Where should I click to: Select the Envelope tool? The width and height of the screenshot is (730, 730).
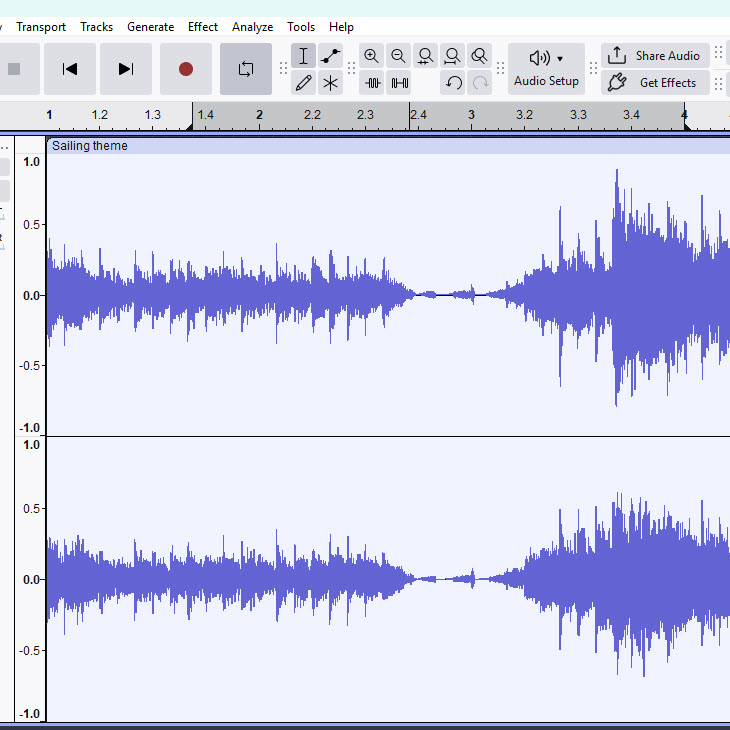(x=330, y=56)
